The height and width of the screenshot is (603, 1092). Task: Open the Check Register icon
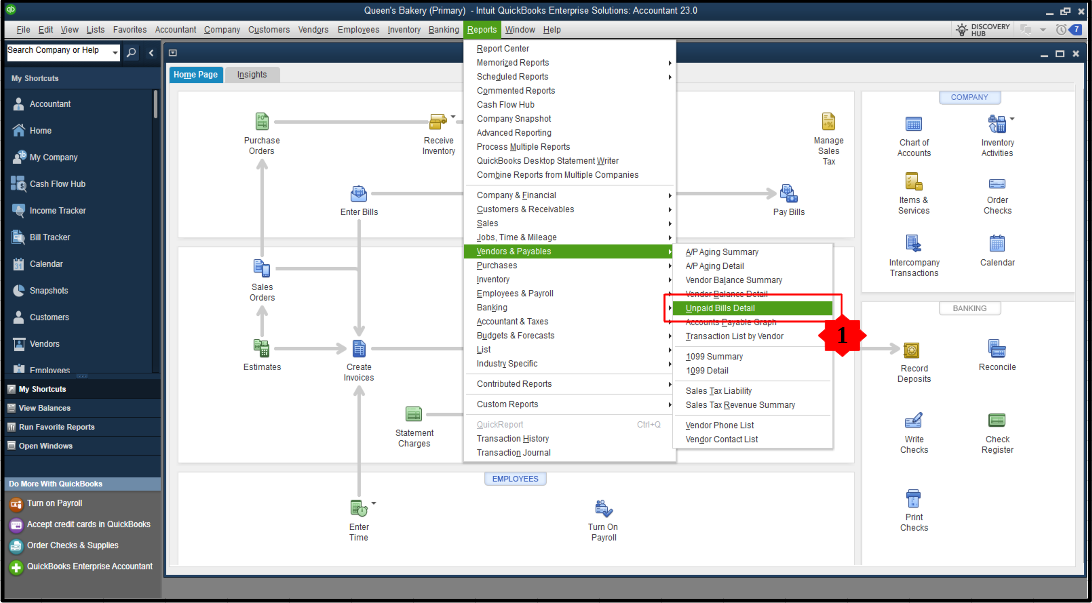(997, 421)
